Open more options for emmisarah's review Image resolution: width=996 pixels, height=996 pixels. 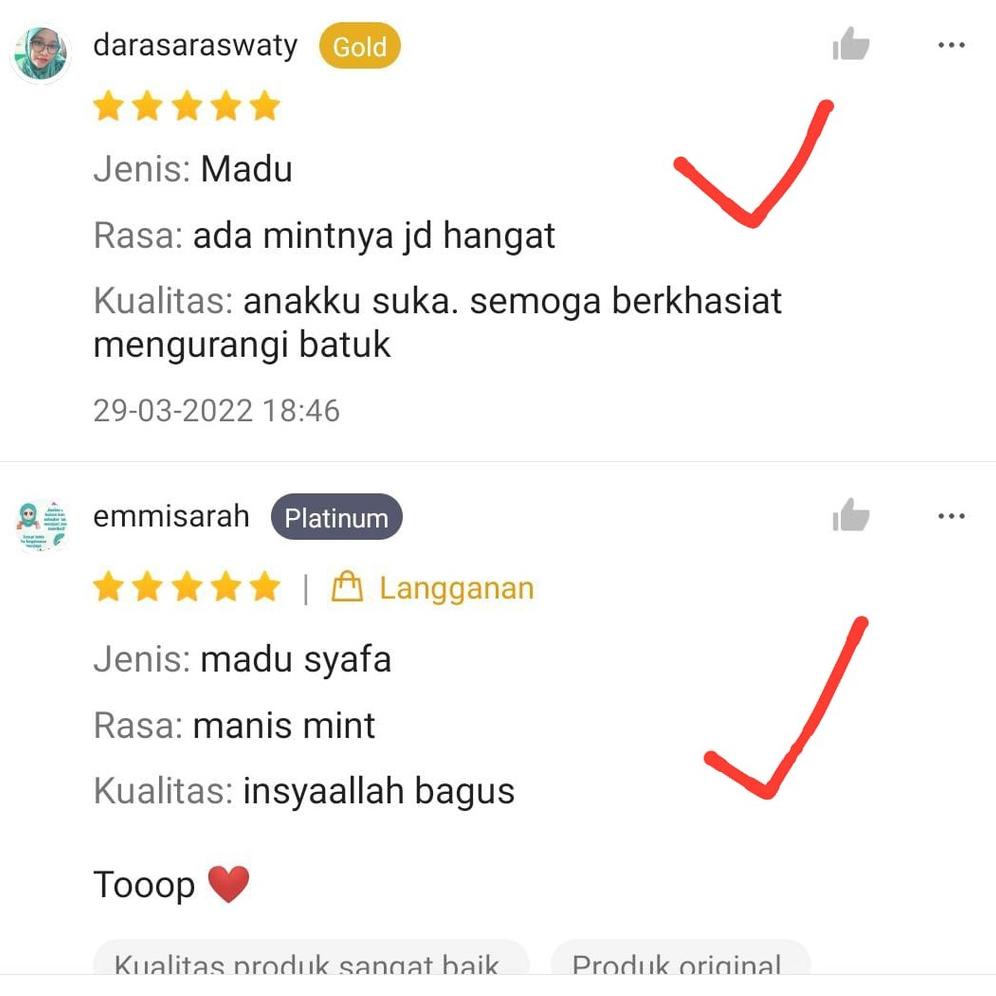pos(951,516)
